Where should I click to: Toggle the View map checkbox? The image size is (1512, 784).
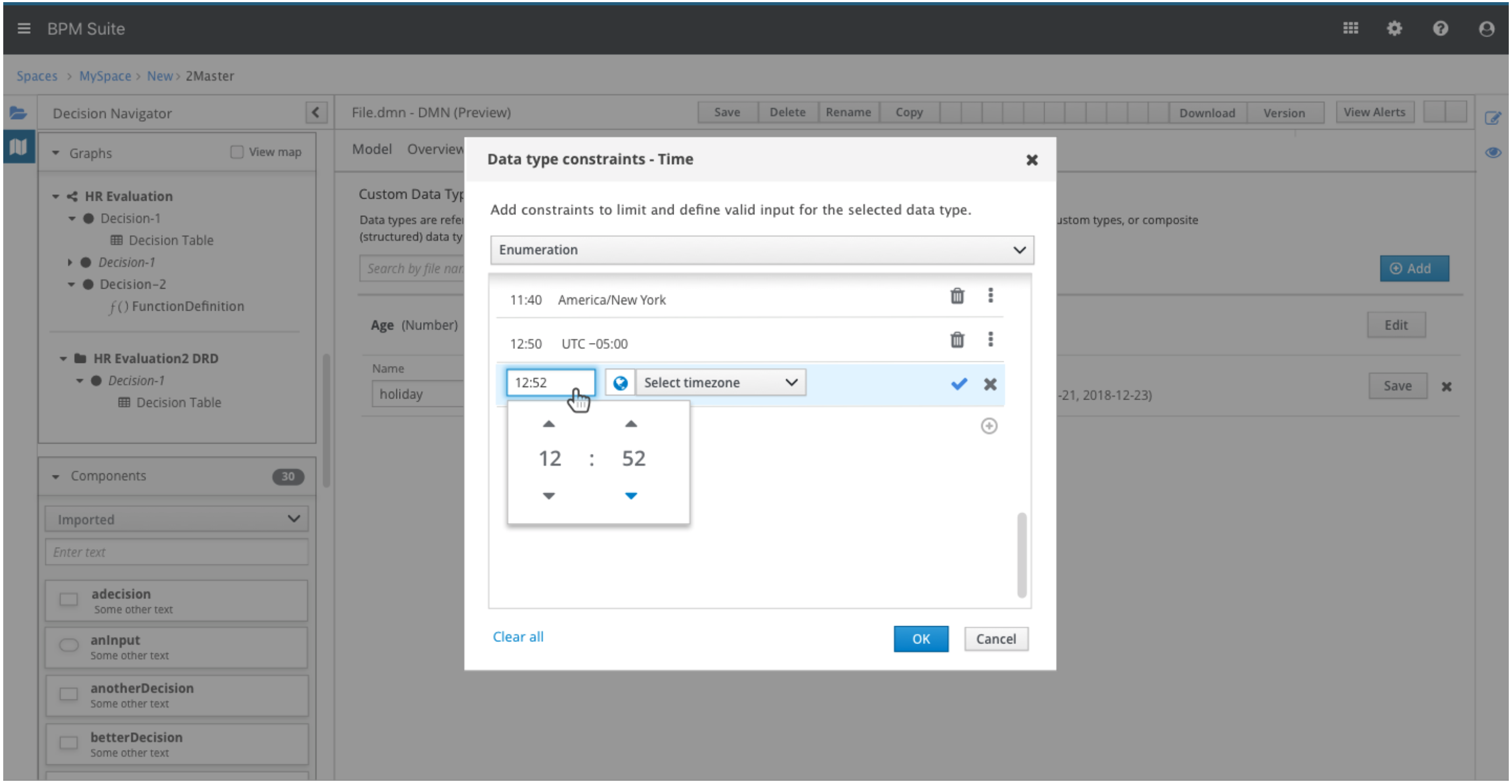(236, 152)
